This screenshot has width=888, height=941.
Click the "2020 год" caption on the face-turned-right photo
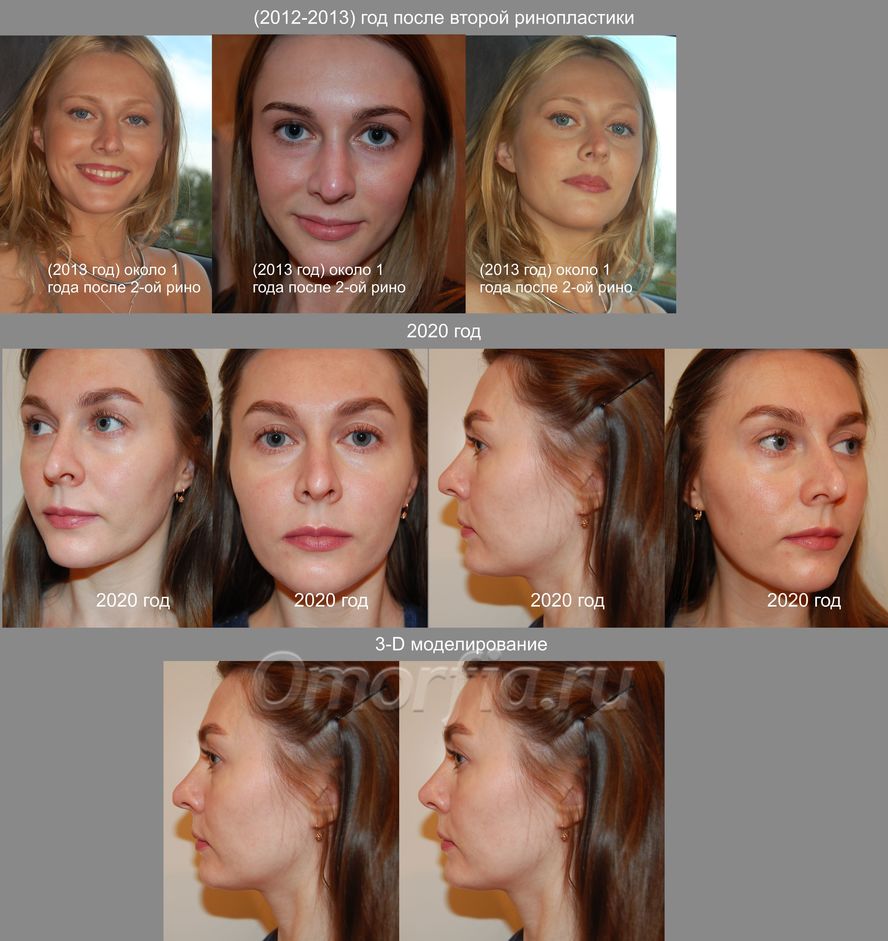(x=803, y=600)
